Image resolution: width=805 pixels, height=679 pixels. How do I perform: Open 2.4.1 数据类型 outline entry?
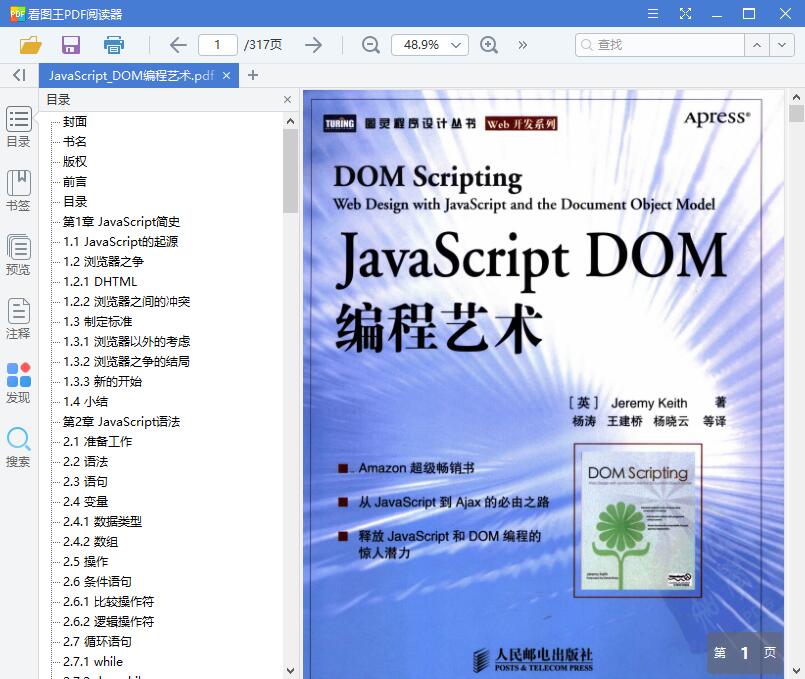(x=102, y=522)
